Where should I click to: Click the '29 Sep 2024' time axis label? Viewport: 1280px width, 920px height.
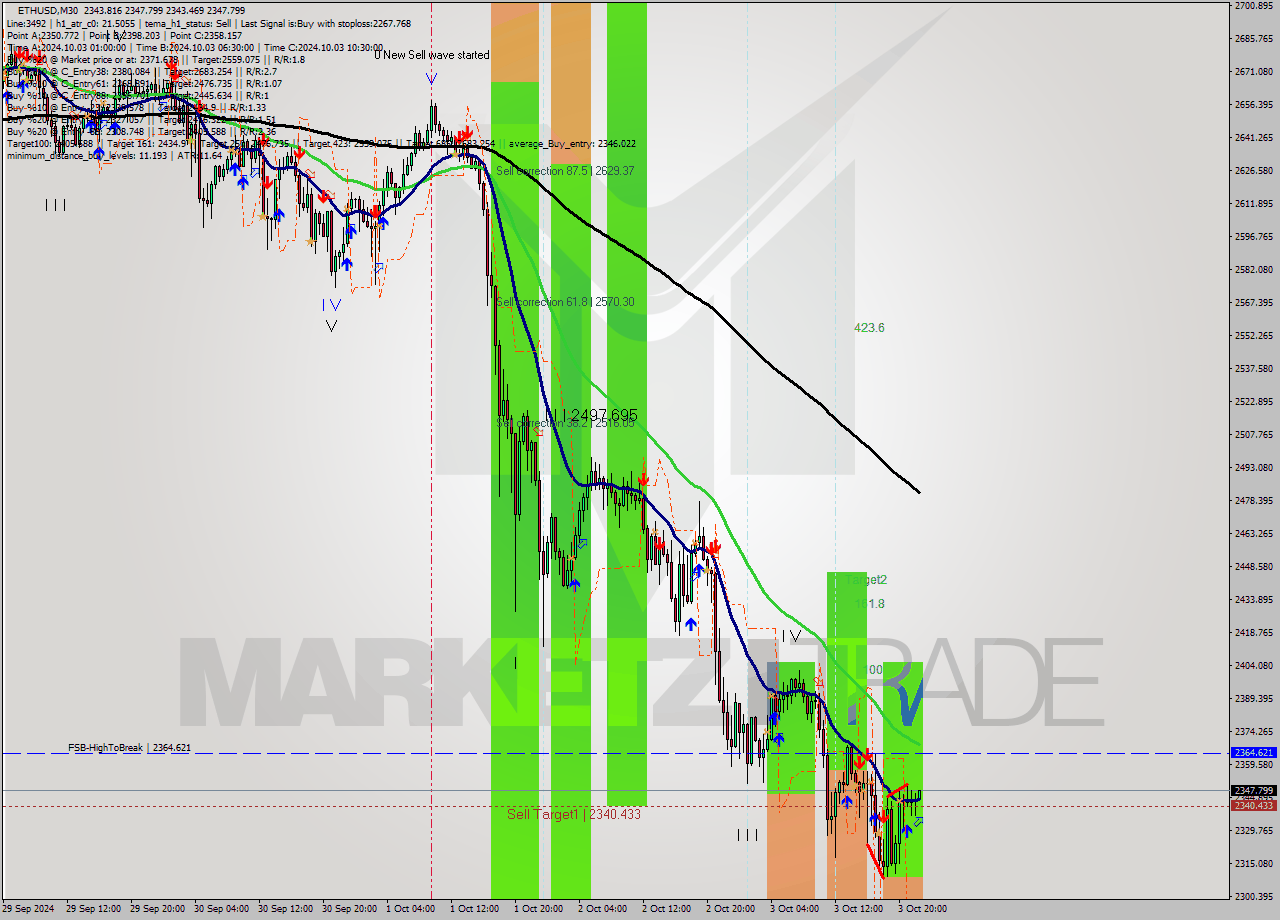[29, 909]
